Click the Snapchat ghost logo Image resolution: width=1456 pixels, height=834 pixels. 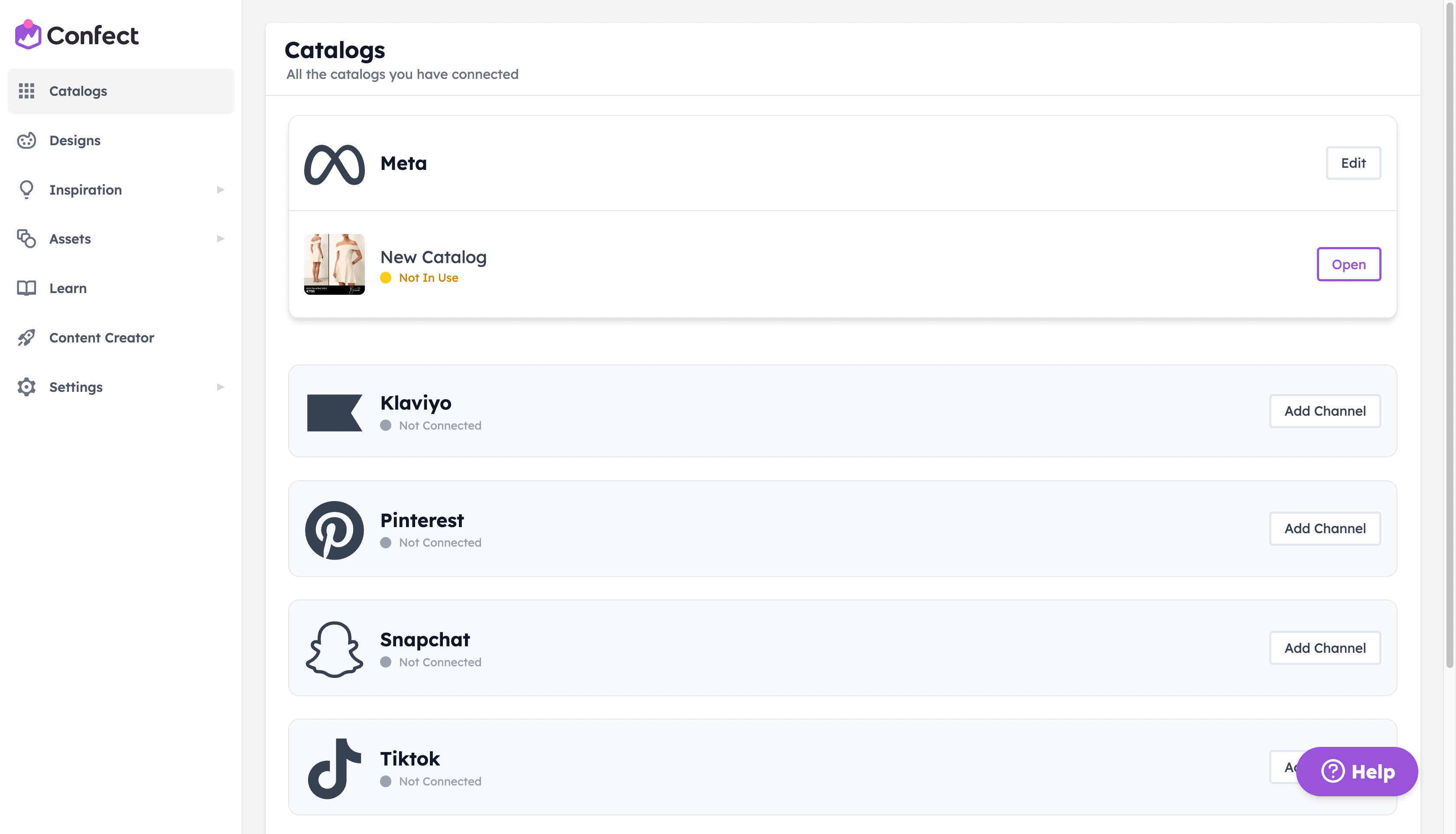coord(335,649)
